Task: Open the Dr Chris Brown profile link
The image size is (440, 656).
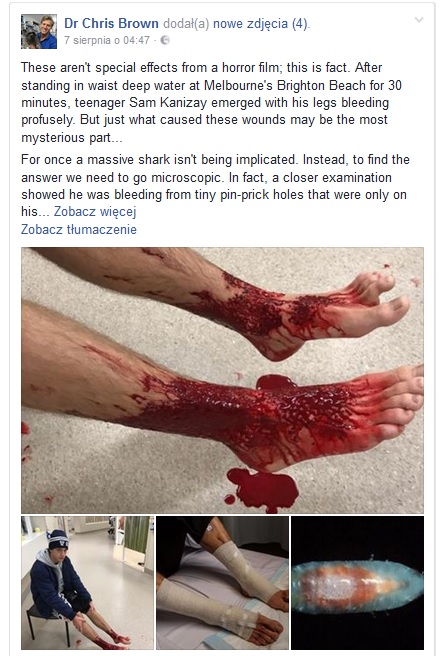Action: [111, 23]
